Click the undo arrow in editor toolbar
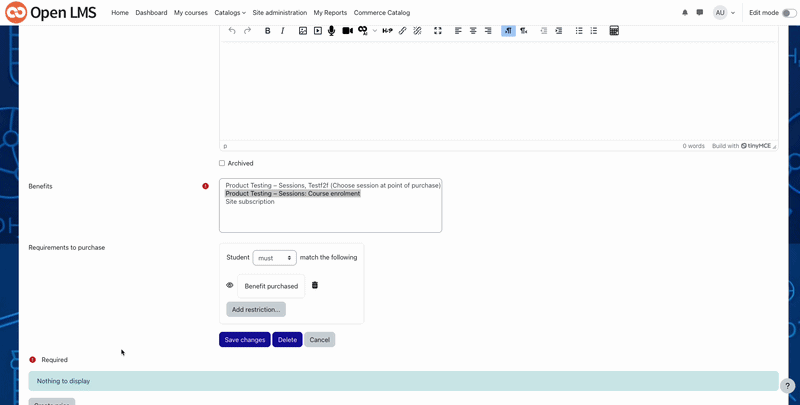The image size is (800, 405). pyautogui.click(x=232, y=31)
